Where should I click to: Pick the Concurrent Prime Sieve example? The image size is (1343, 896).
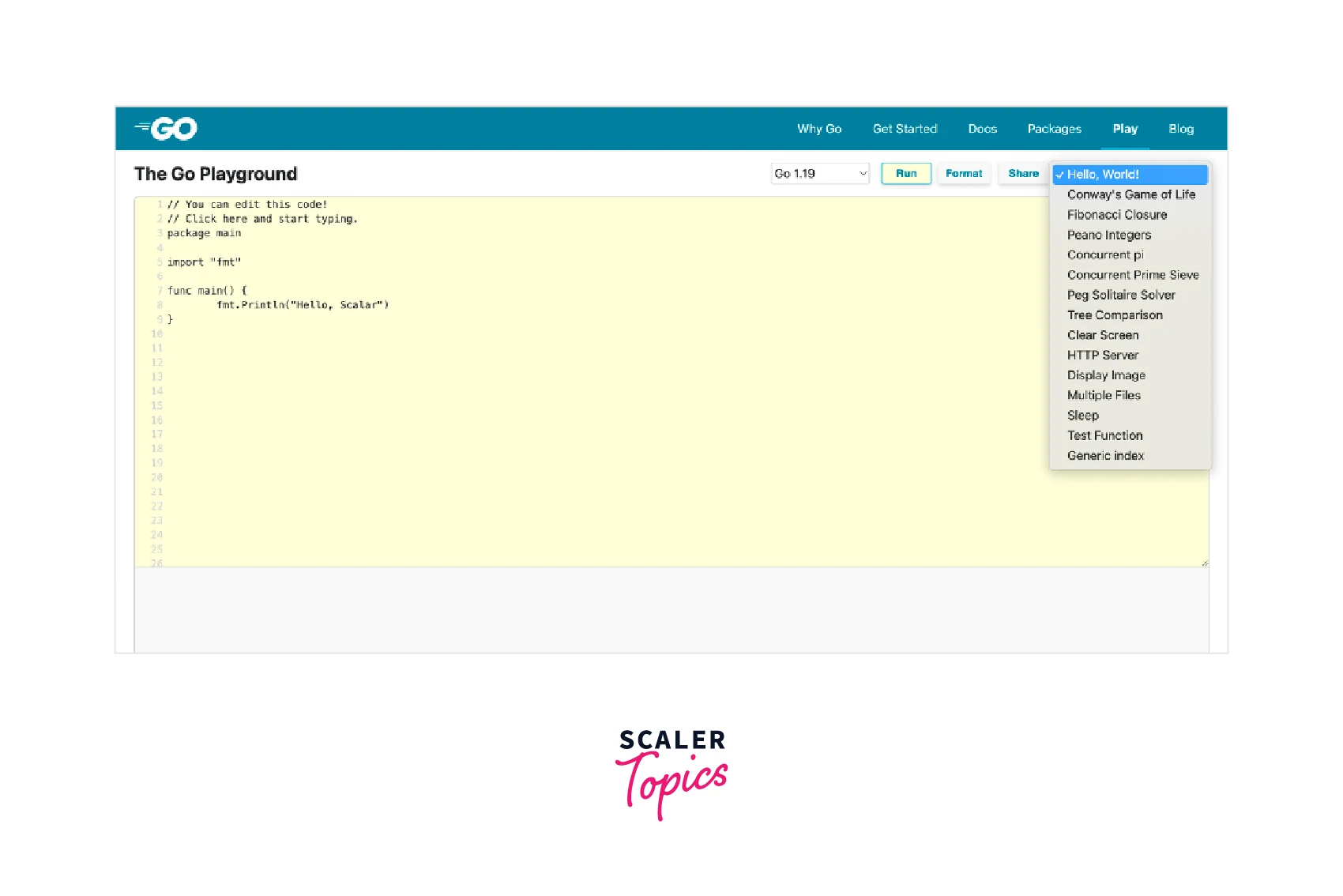click(1132, 275)
